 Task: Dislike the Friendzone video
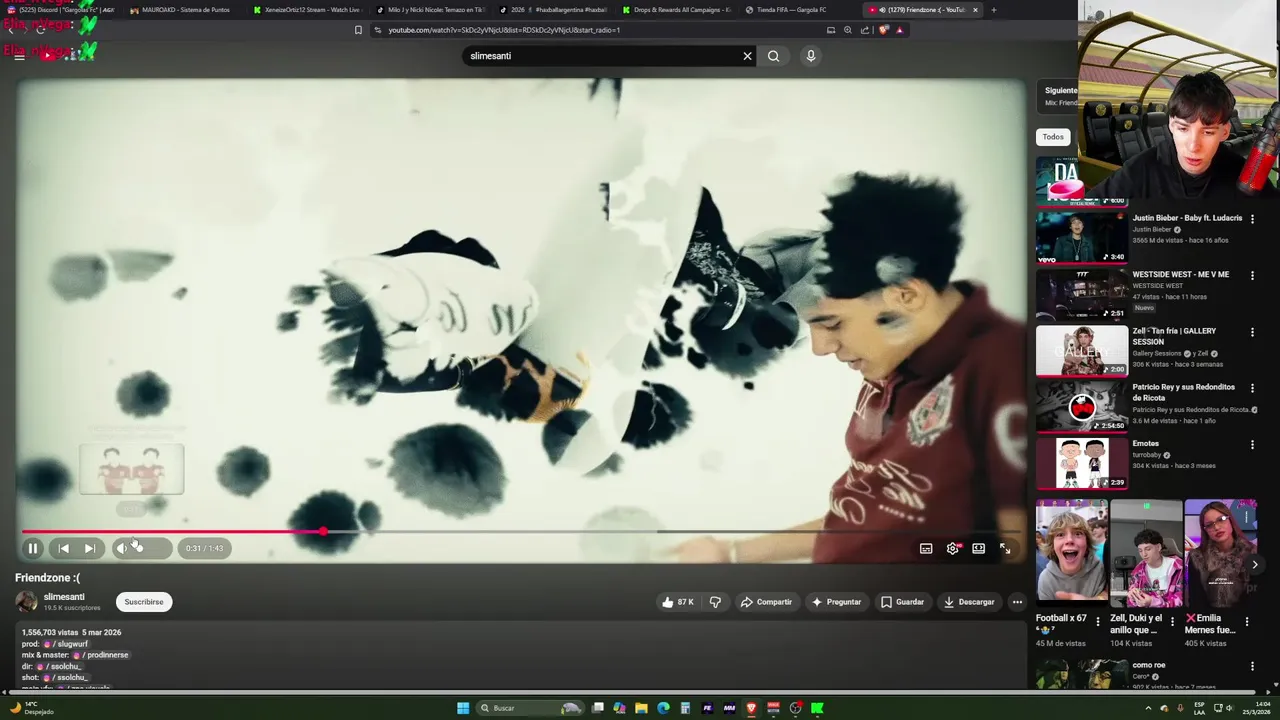point(715,602)
